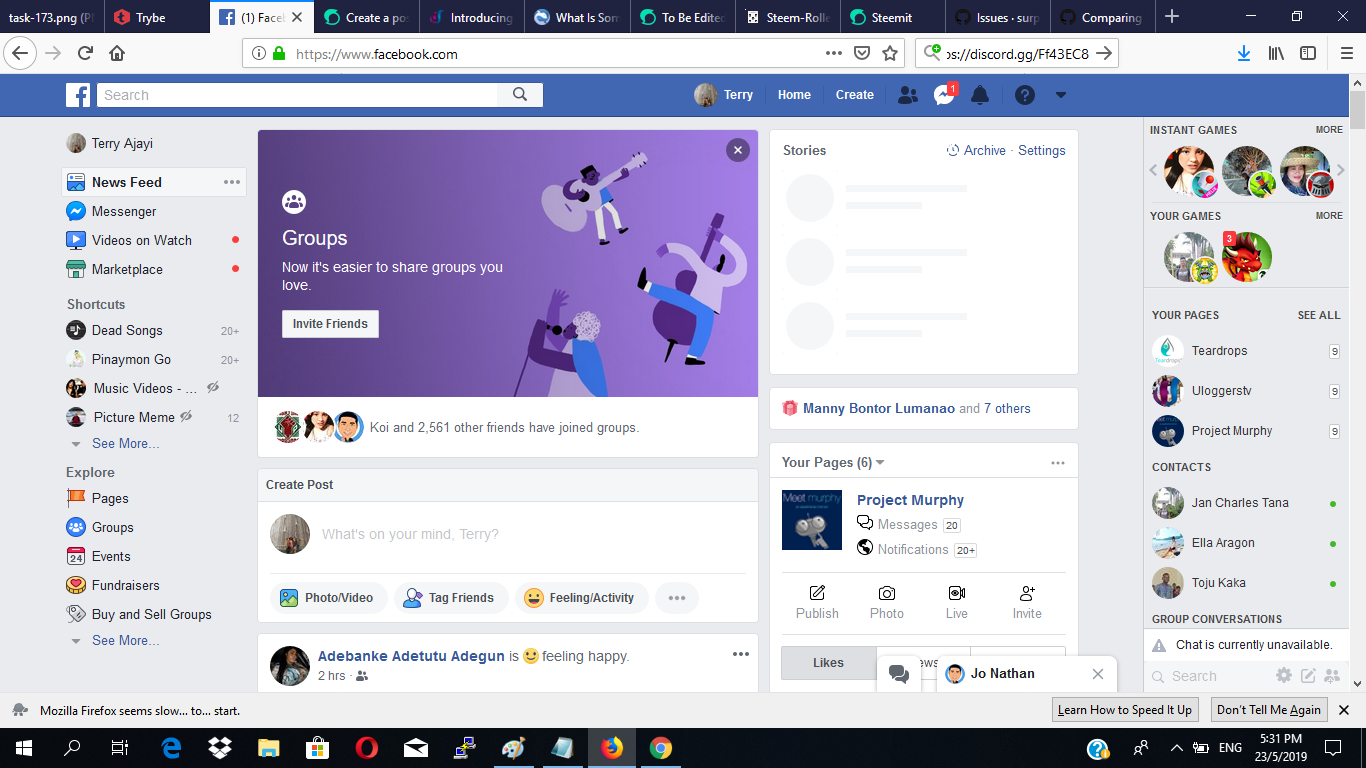Open News Feed options ellipsis
Screen dimensions: 1366x768
(232, 182)
